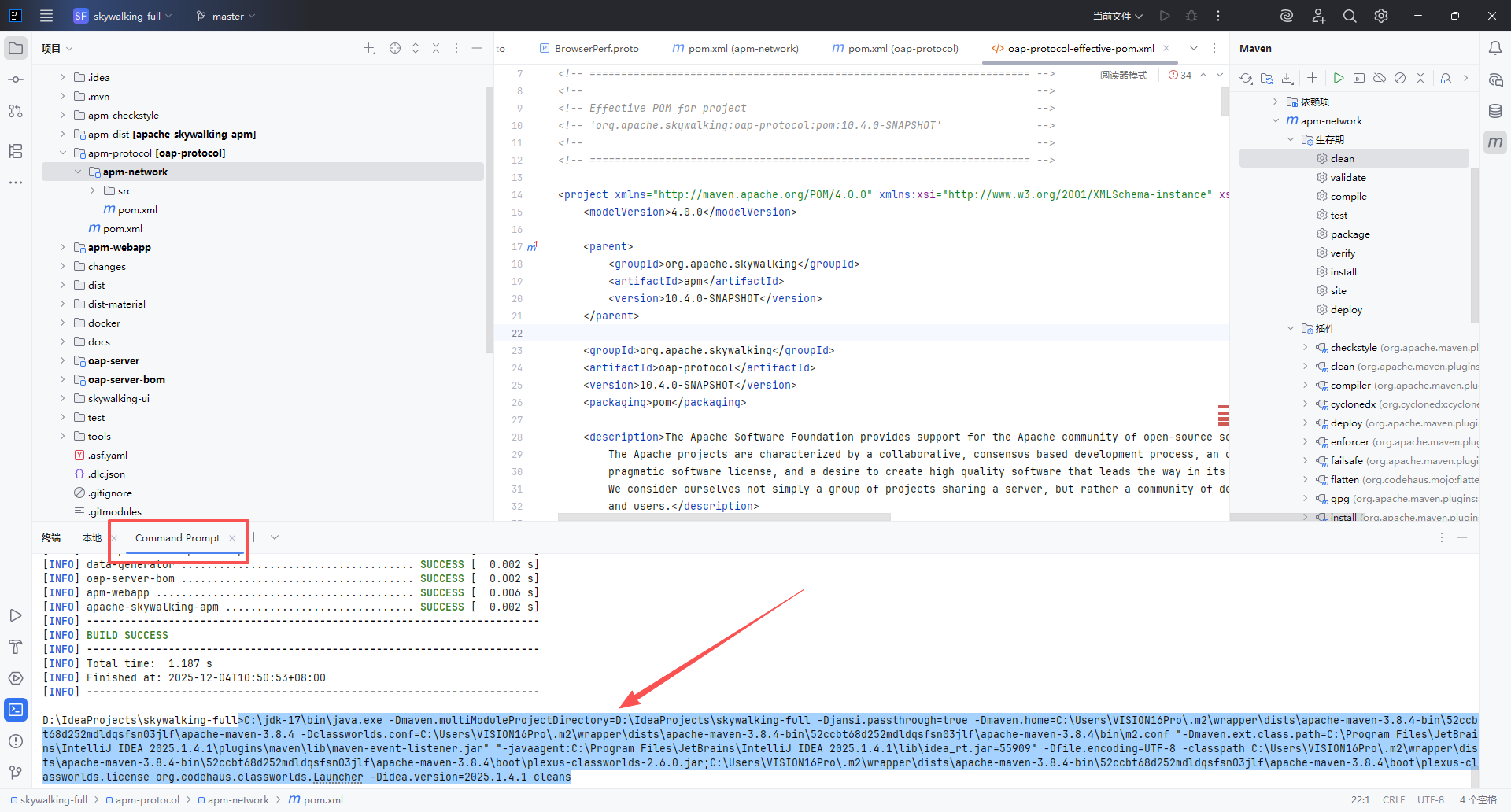The height and width of the screenshot is (812, 1511).
Task: Close oap-protocol-effective-pom.xml tab
Action: [1166, 48]
